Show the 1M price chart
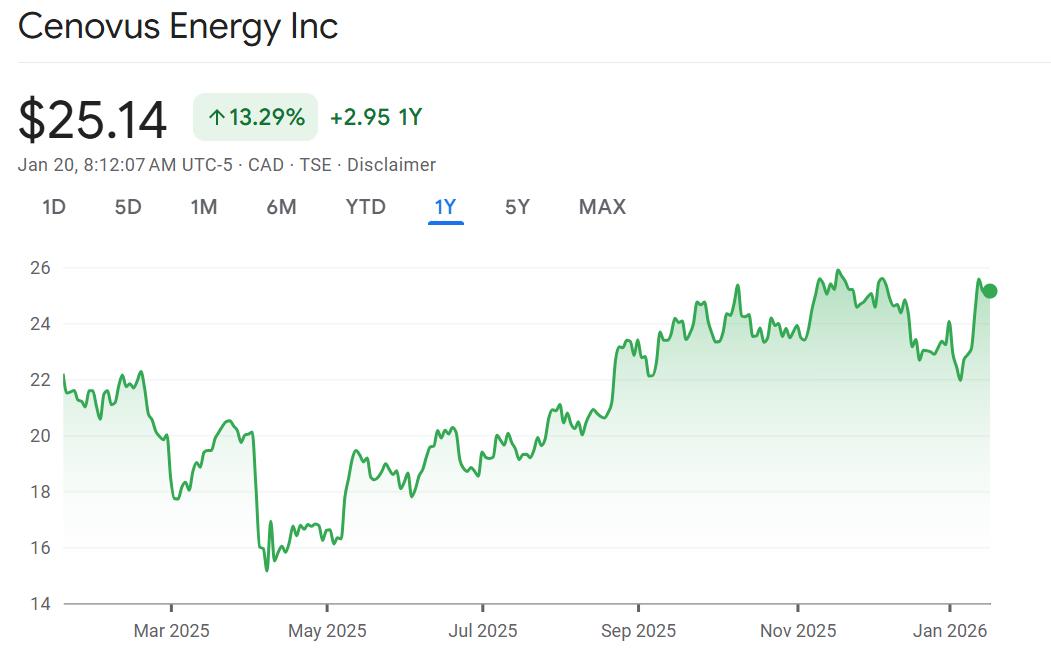This screenshot has height=667, width=1051. click(204, 207)
